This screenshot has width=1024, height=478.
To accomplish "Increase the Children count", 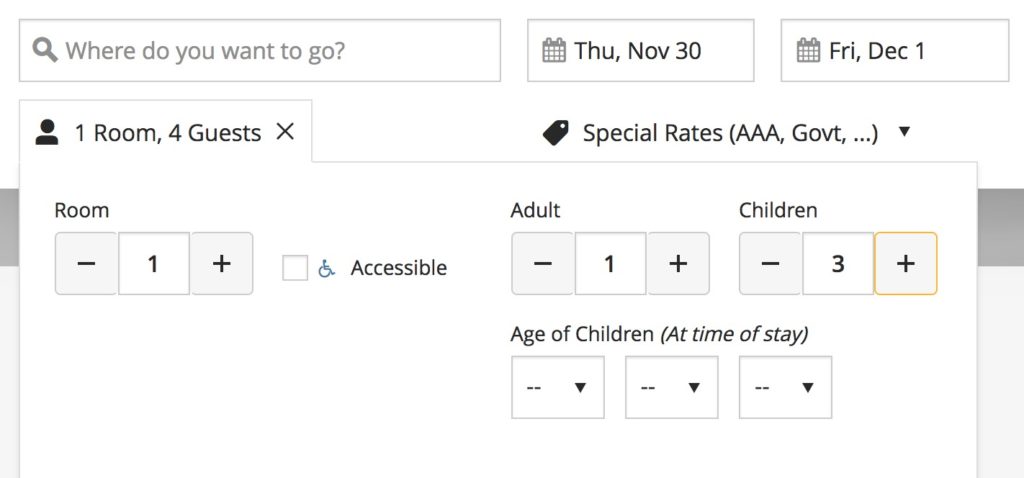I will [x=906, y=264].
